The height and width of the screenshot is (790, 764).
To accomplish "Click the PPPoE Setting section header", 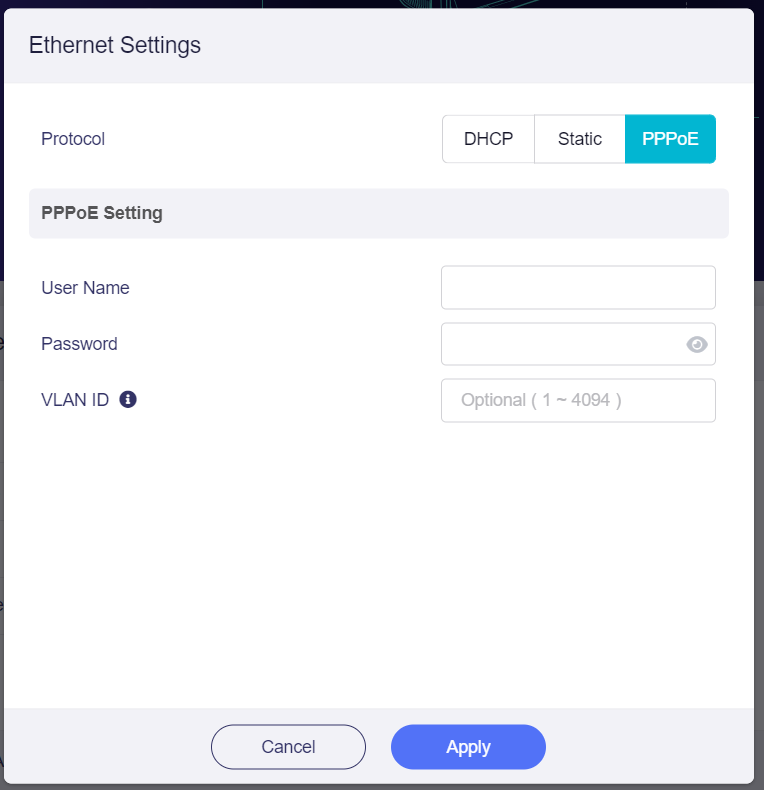I will (102, 213).
